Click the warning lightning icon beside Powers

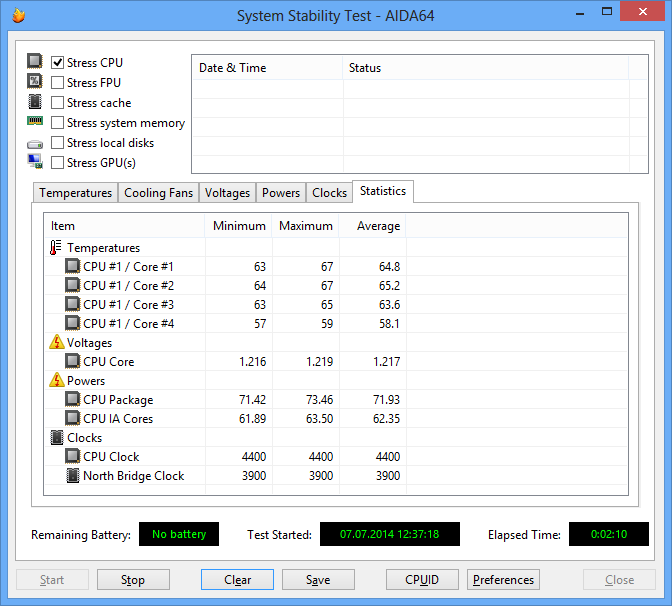(x=57, y=380)
